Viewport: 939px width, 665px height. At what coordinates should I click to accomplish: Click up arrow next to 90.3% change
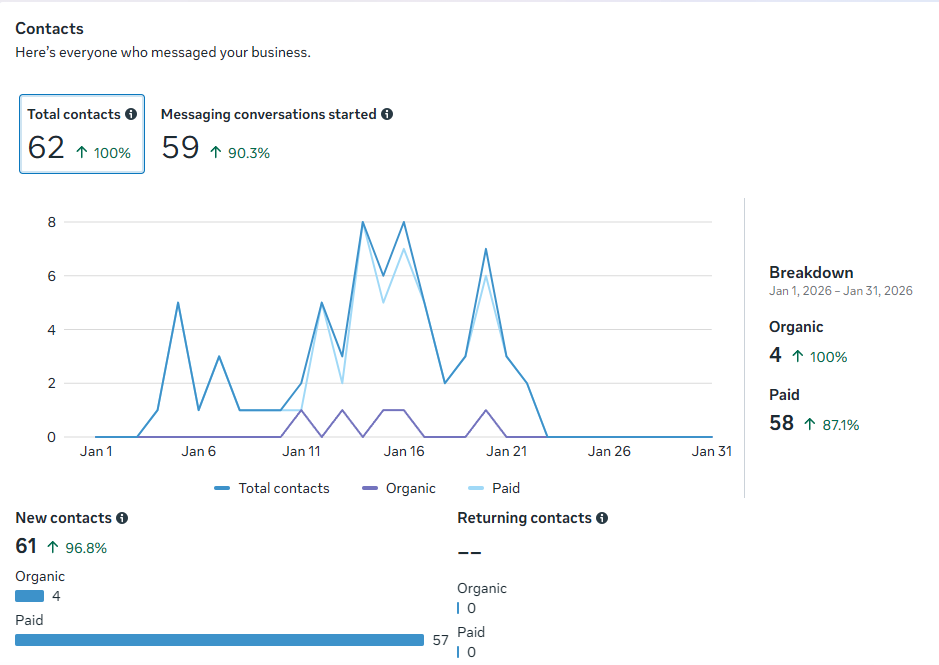[x=216, y=152]
